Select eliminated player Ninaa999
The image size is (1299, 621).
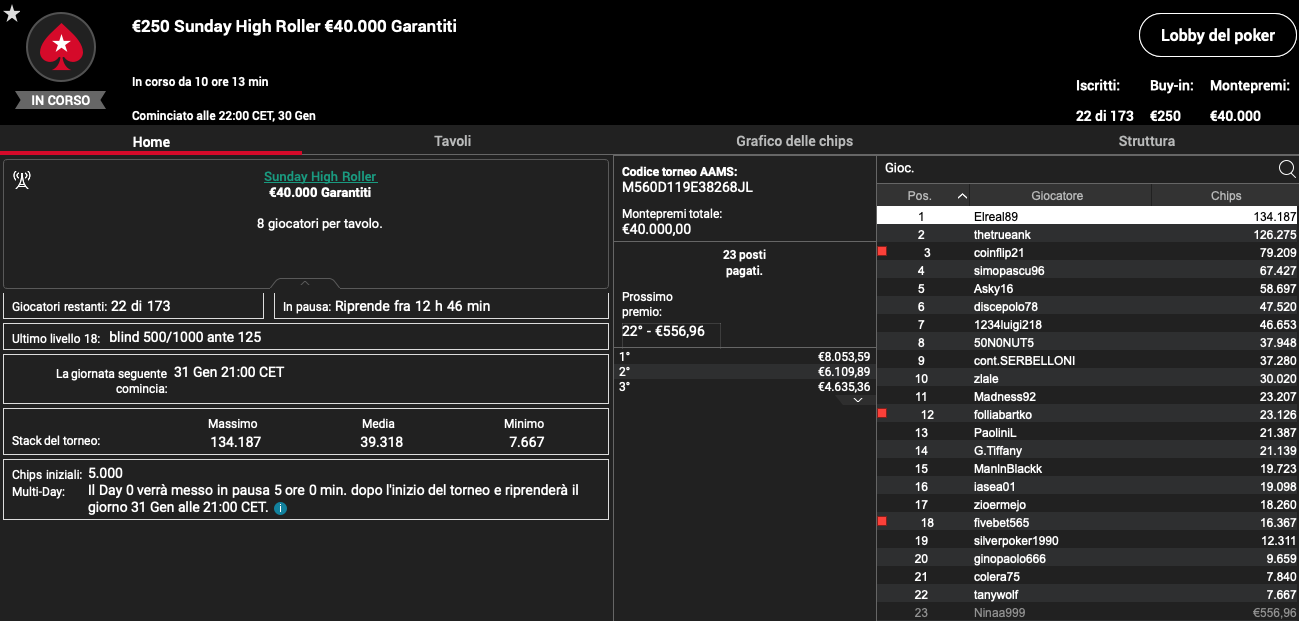click(x=1087, y=612)
